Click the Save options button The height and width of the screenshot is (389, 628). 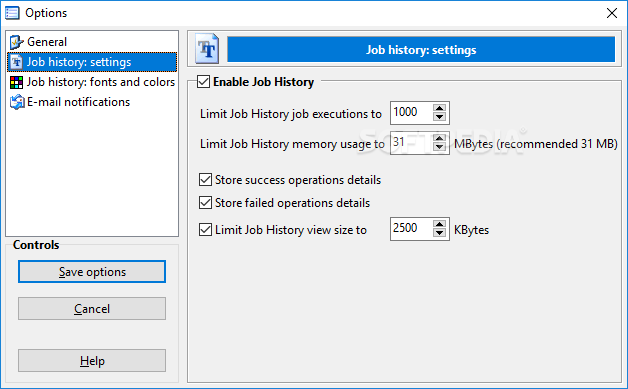click(92, 272)
